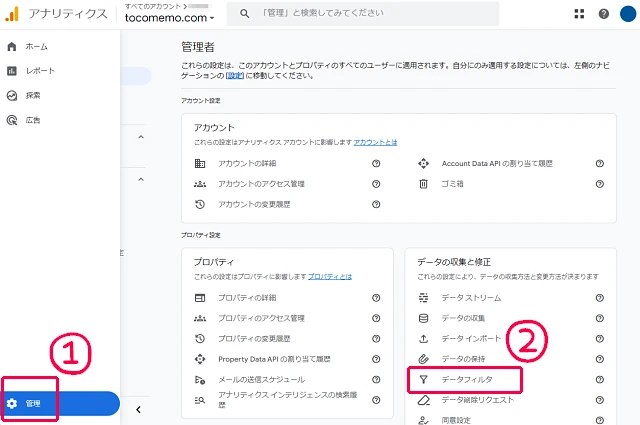Open the プロパティとは link
Image resolution: width=640 pixels, height=425 pixels.
pyautogui.click(x=330, y=277)
